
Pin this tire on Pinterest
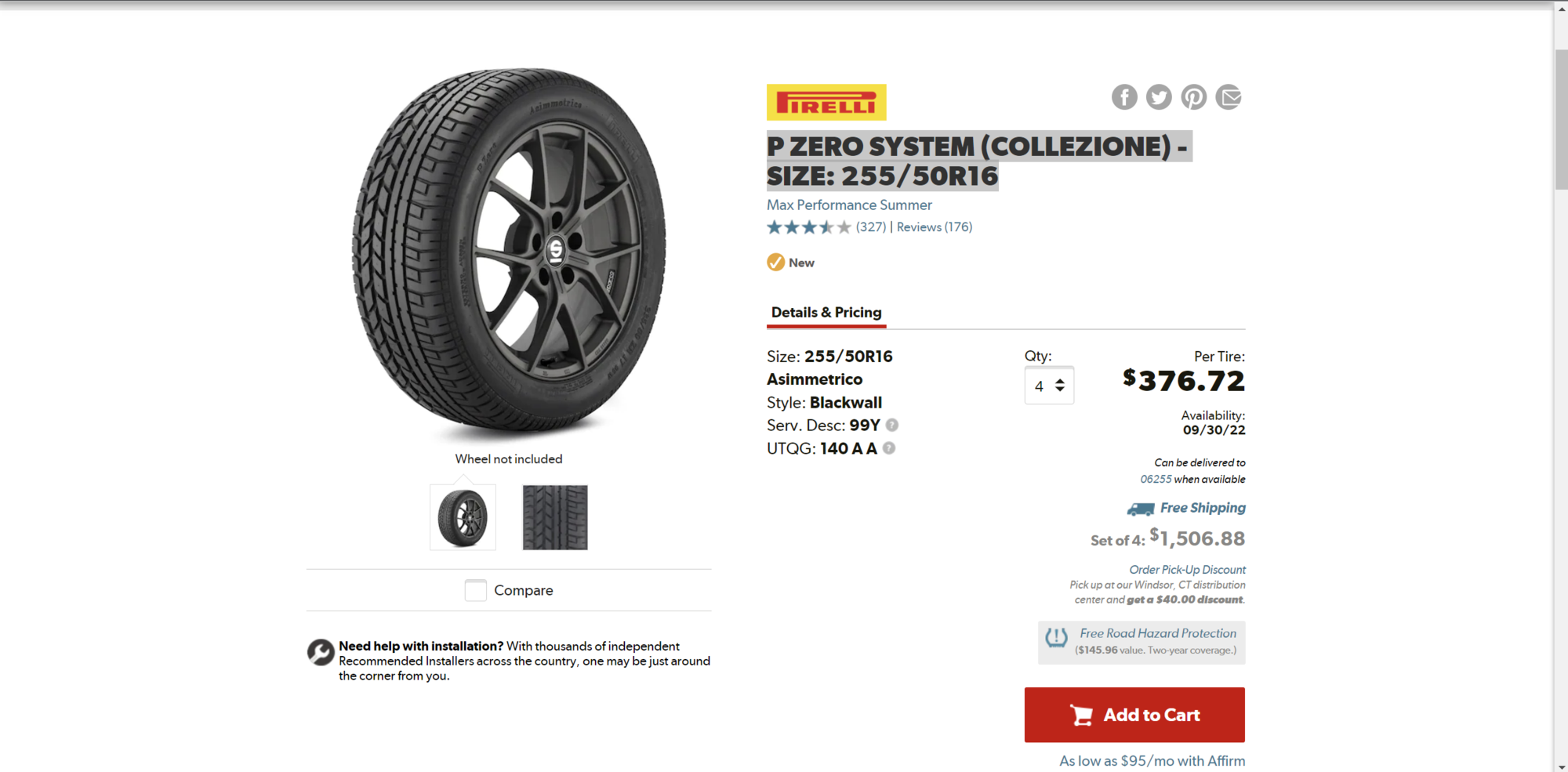[1193, 97]
